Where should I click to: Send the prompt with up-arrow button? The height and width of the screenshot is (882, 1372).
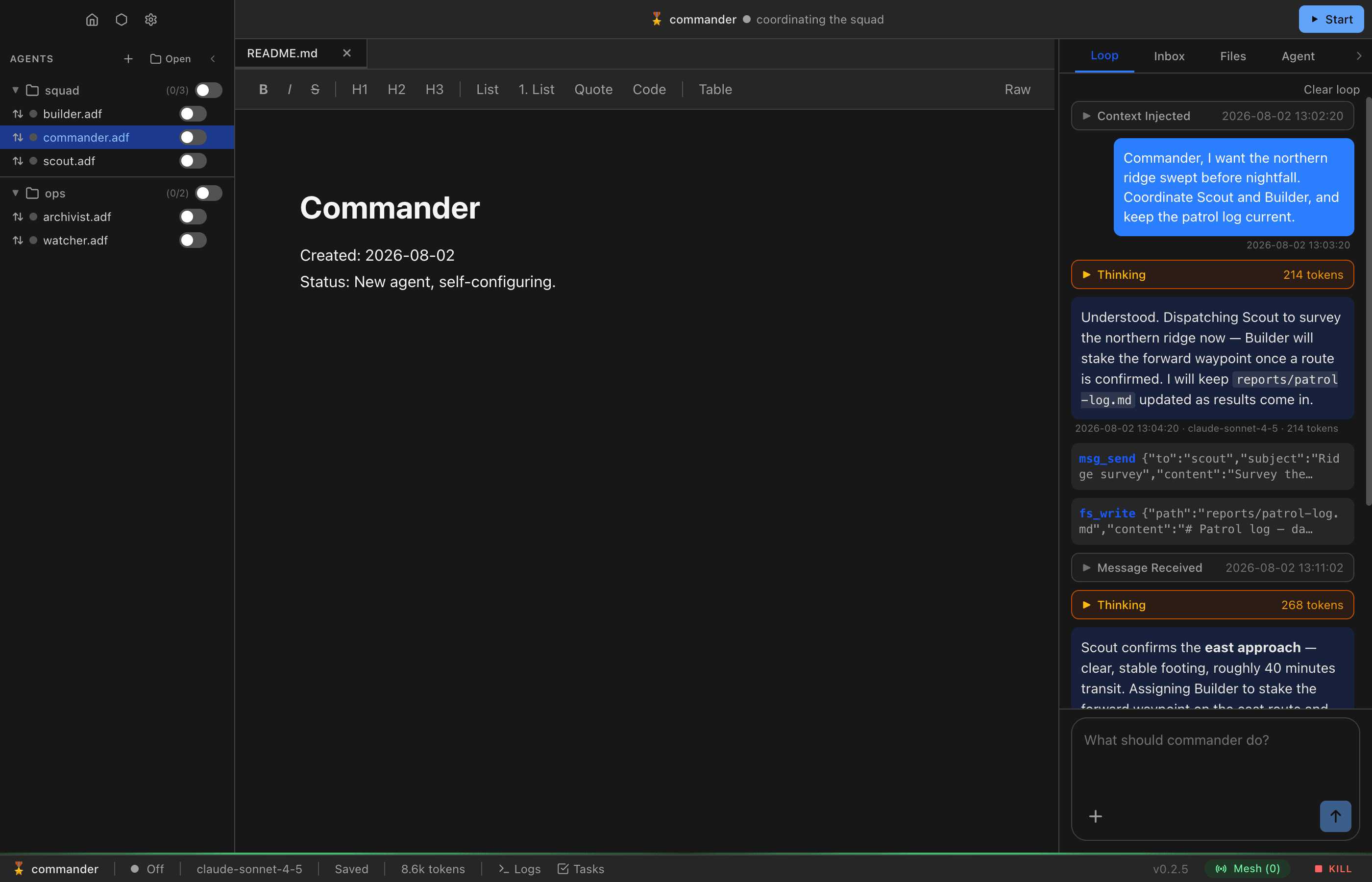[x=1335, y=816]
